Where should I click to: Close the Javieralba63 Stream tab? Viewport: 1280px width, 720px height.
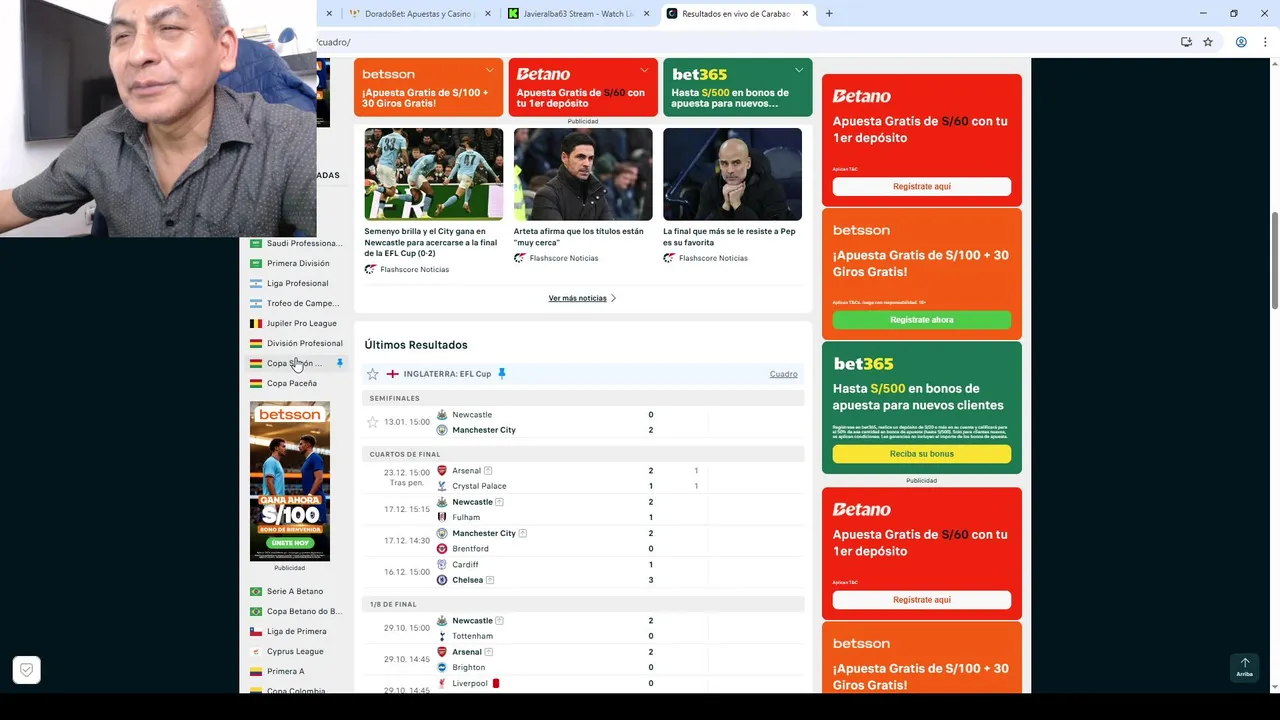(647, 14)
